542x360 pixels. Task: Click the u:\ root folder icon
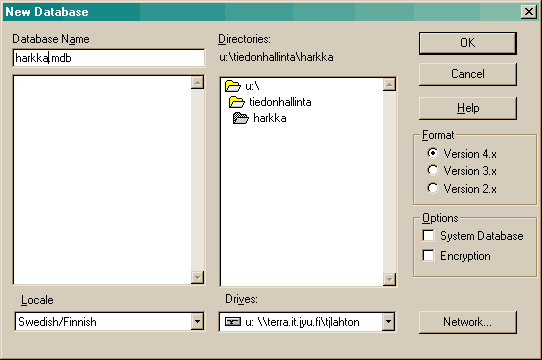[233, 85]
